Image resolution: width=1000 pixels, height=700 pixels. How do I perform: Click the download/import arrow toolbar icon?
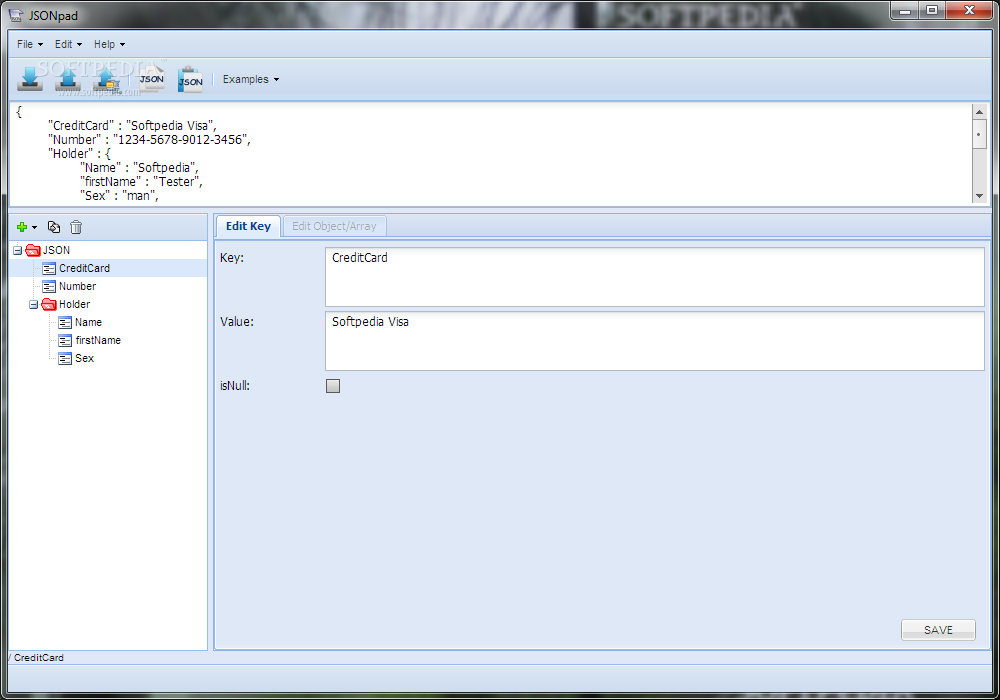click(x=29, y=79)
